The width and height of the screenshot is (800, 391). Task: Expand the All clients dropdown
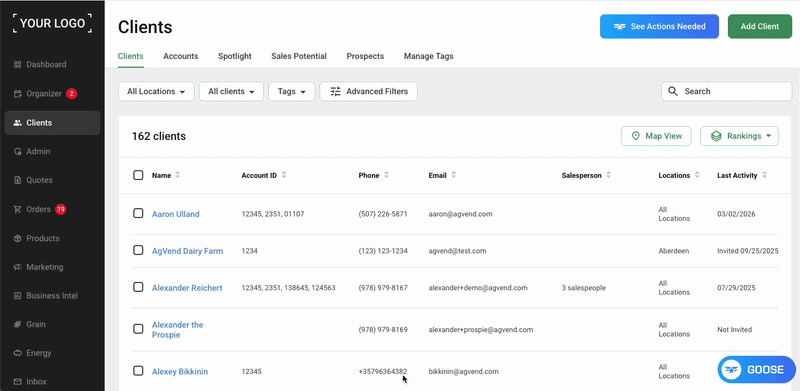click(231, 91)
